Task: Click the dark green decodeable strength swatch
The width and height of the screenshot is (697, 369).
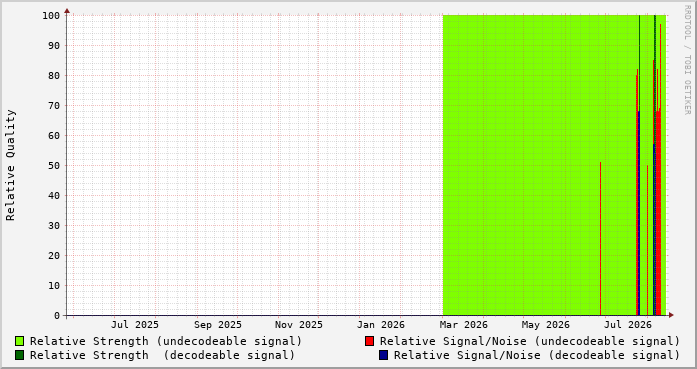Action: [x=20, y=355]
